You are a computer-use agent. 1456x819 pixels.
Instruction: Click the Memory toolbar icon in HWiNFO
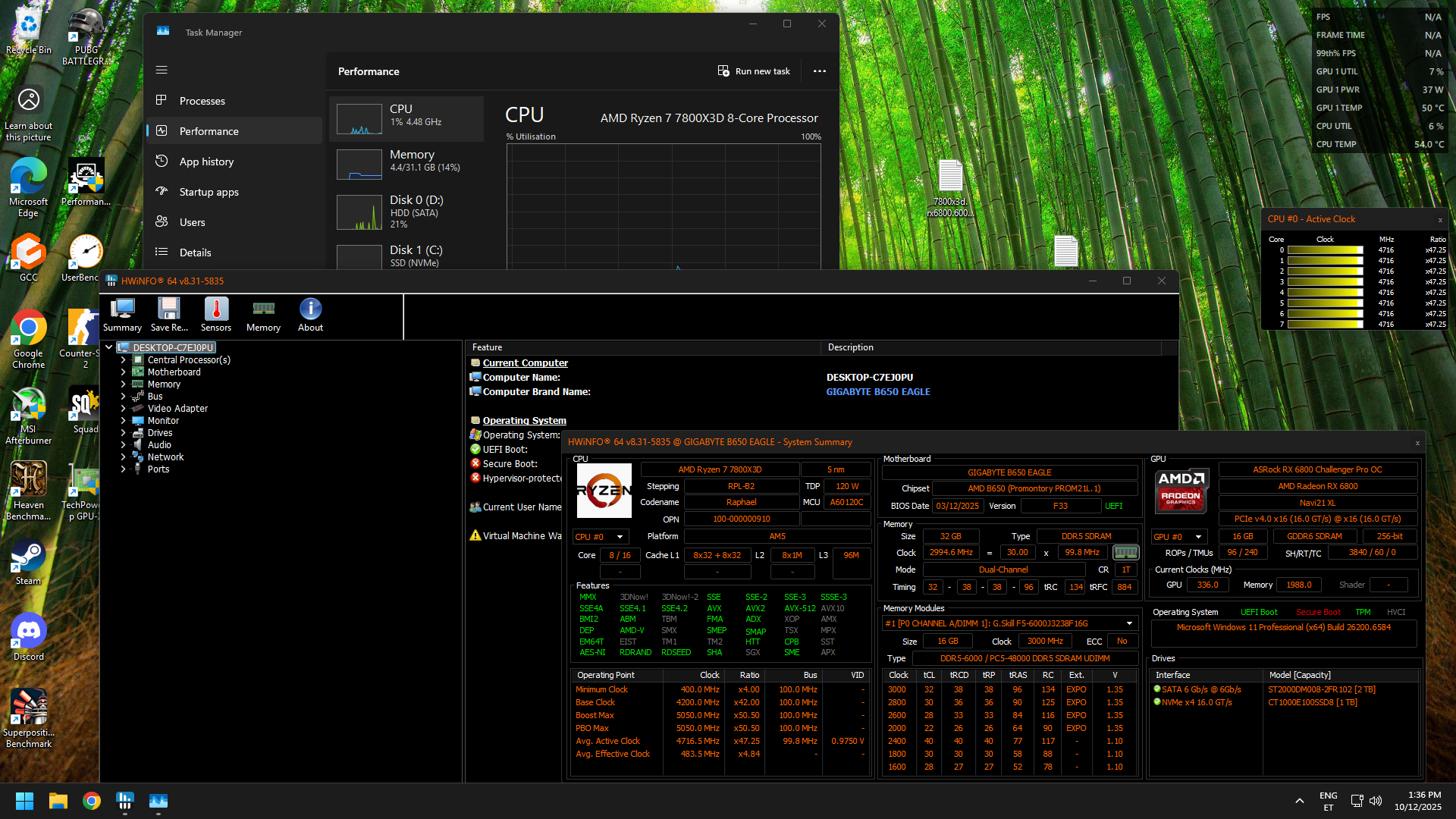[263, 314]
